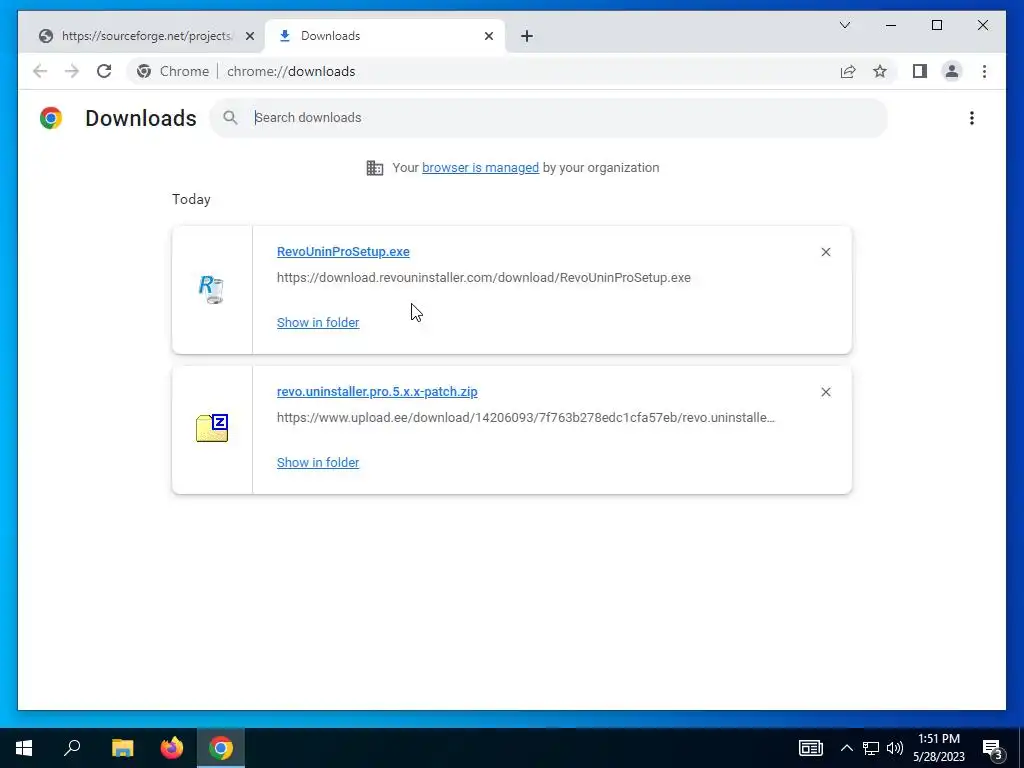This screenshot has height=768, width=1024.
Task: Launch Firefox from the taskbar
Action: pyautogui.click(x=172, y=748)
